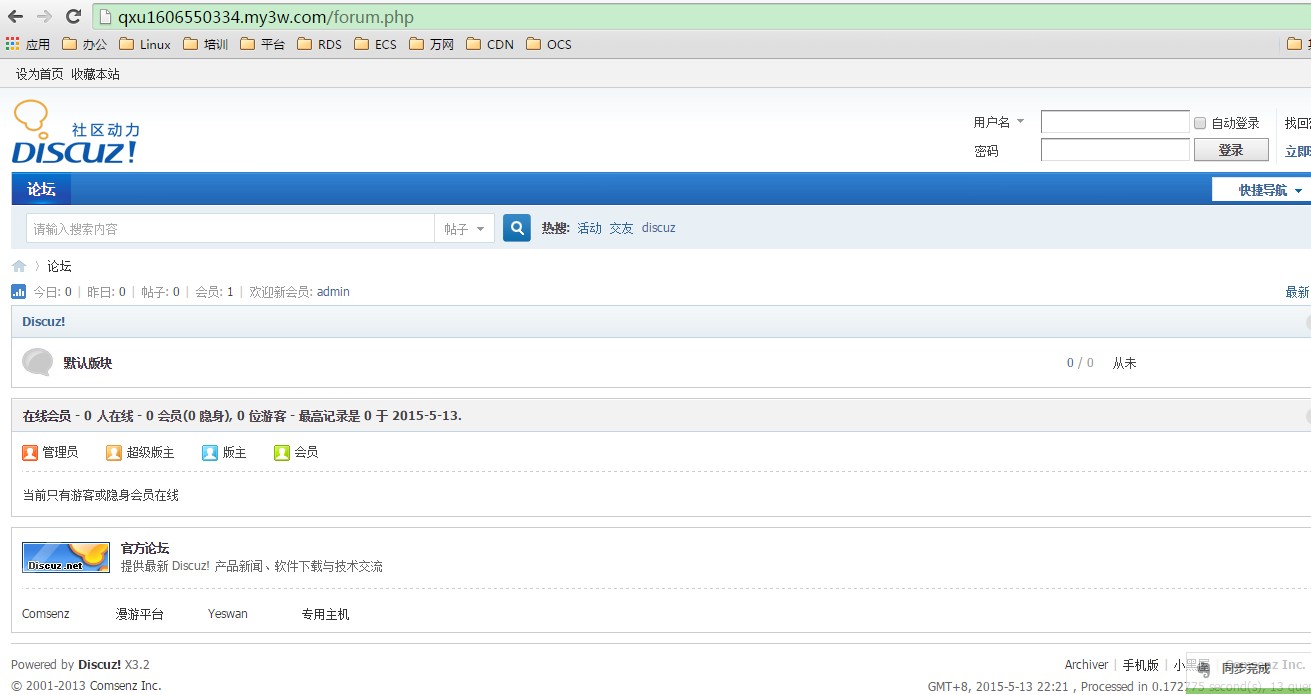
Task: Click the Discuz.net official forum banner
Action: (x=66, y=557)
